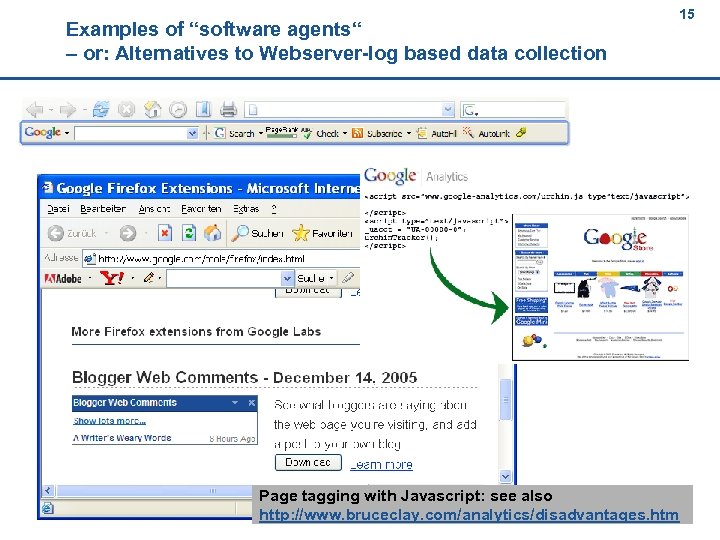
Task: Click the horizontal scrollbar left arrow
Action: pos(48,490)
